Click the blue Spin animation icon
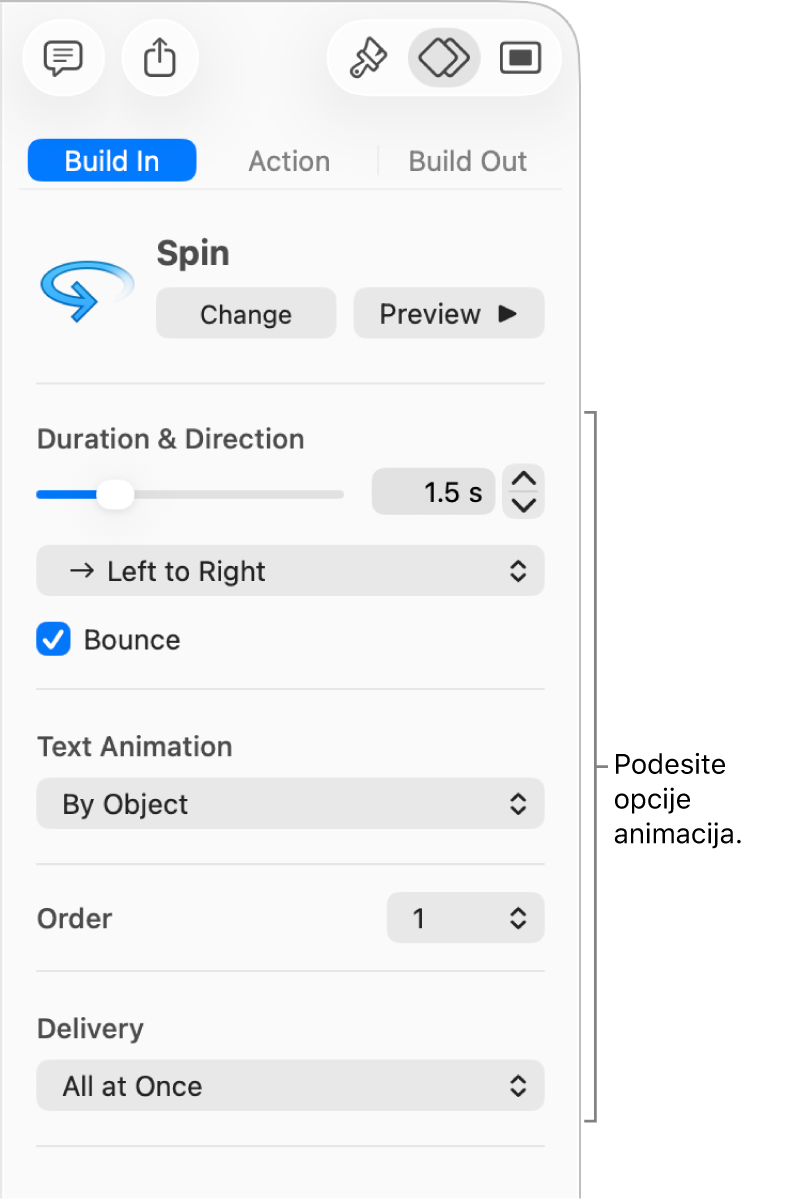 click(x=86, y=290)
